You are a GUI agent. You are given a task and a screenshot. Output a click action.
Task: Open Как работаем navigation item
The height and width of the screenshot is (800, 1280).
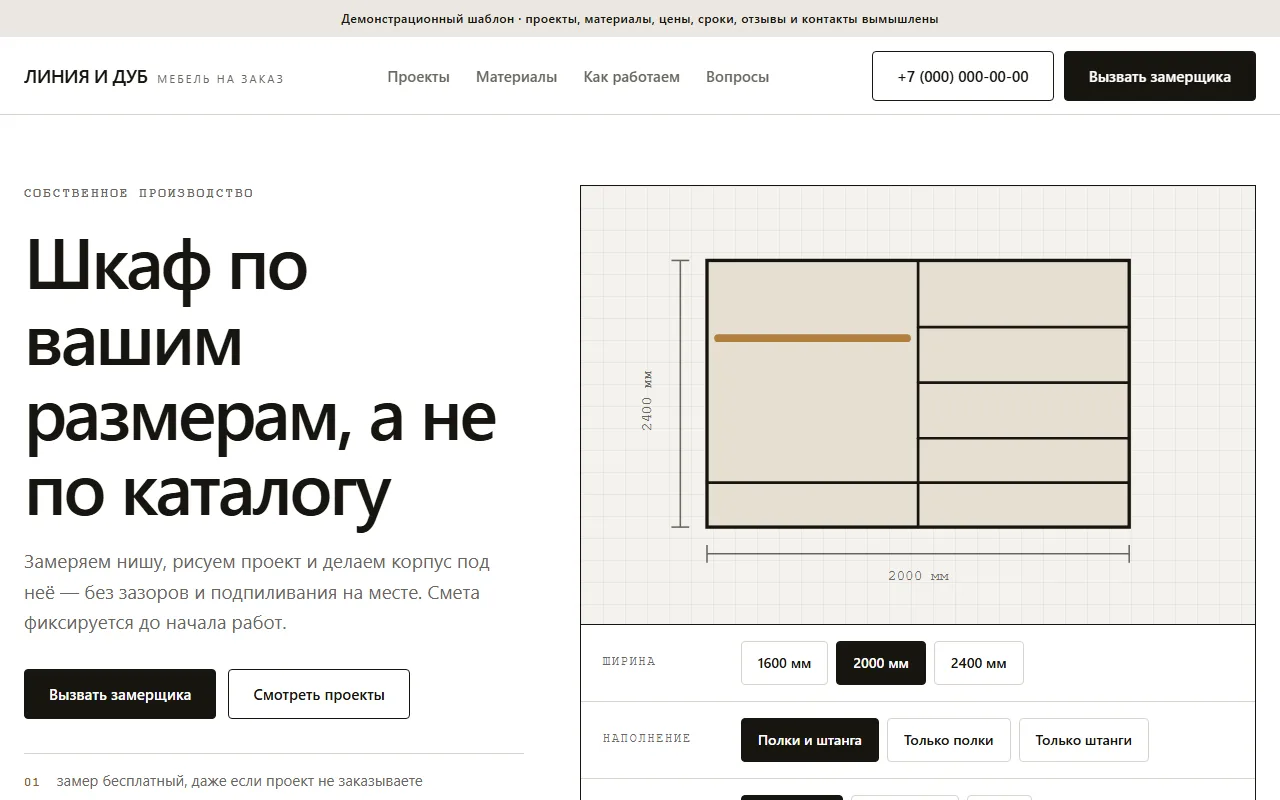coord(631,77)
